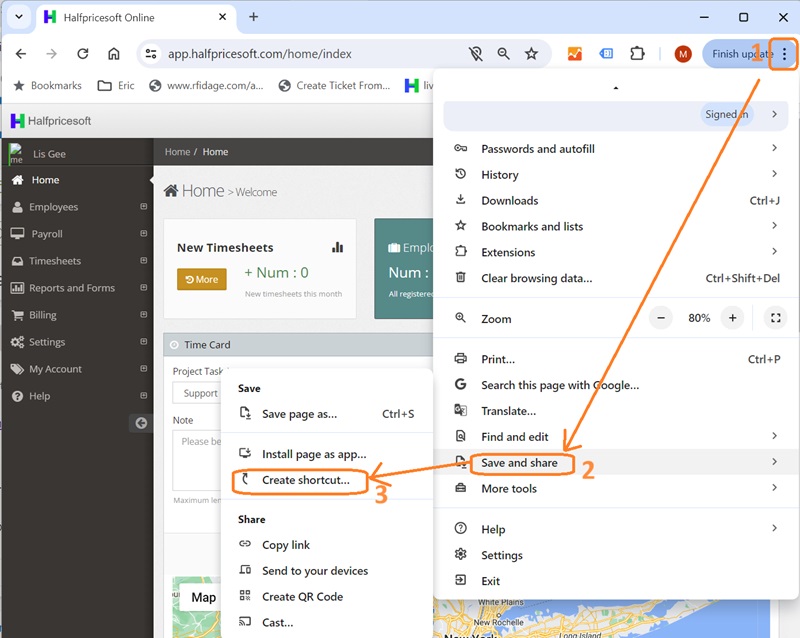
Task: Click the Halfpricesoft logo
Action: pos(50,120)
